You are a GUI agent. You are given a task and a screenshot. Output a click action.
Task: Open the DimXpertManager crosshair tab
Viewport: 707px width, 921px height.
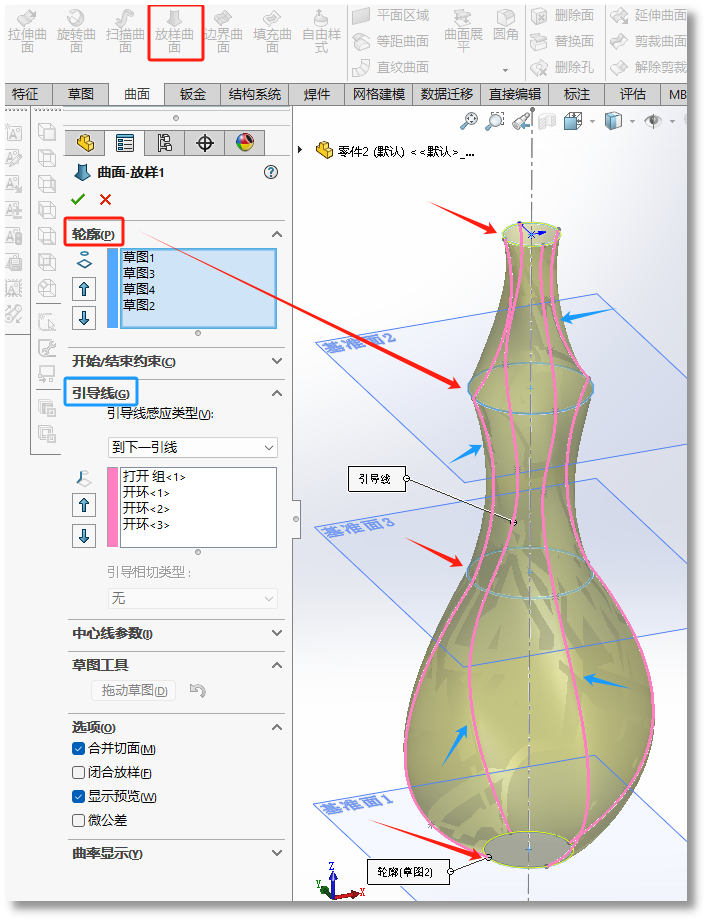click(x=204, y=143)
